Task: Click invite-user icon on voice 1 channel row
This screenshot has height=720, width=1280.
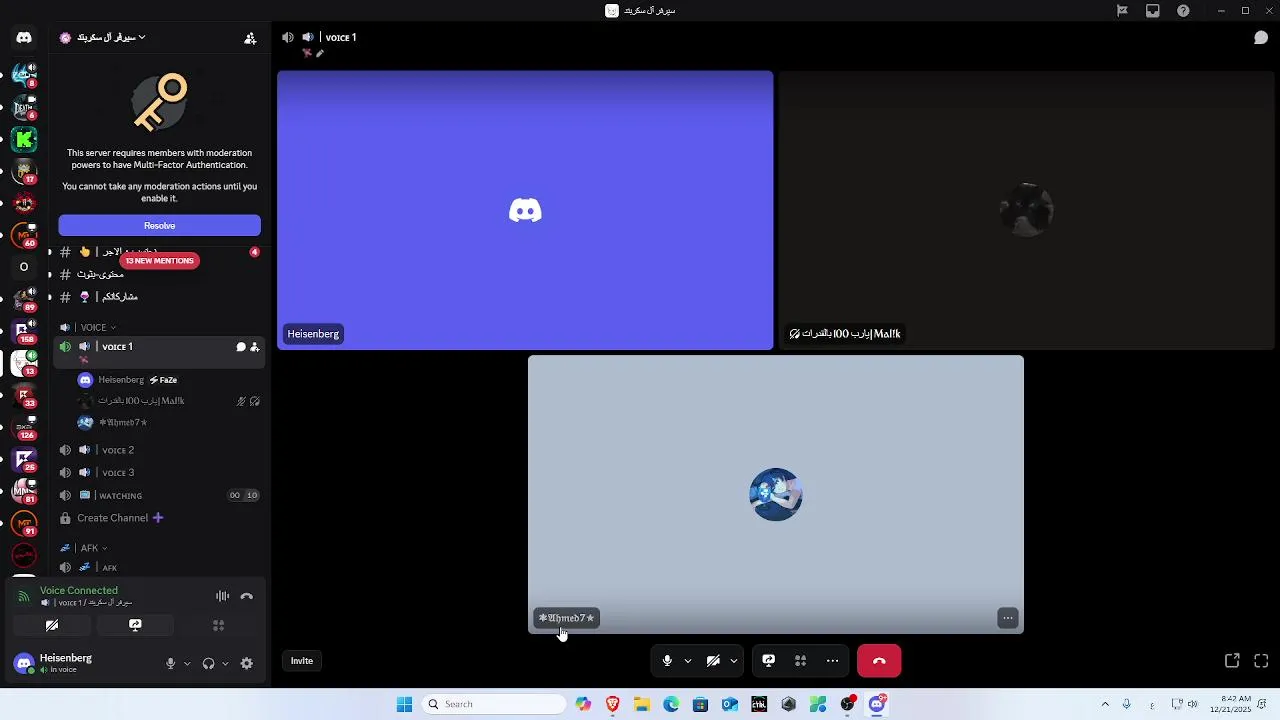Action: (x=254, y=347)
